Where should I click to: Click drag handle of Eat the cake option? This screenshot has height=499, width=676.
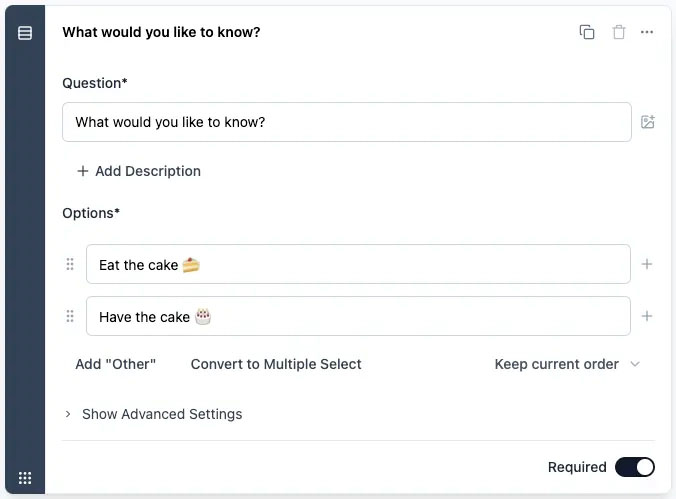[x=70, y=264]
